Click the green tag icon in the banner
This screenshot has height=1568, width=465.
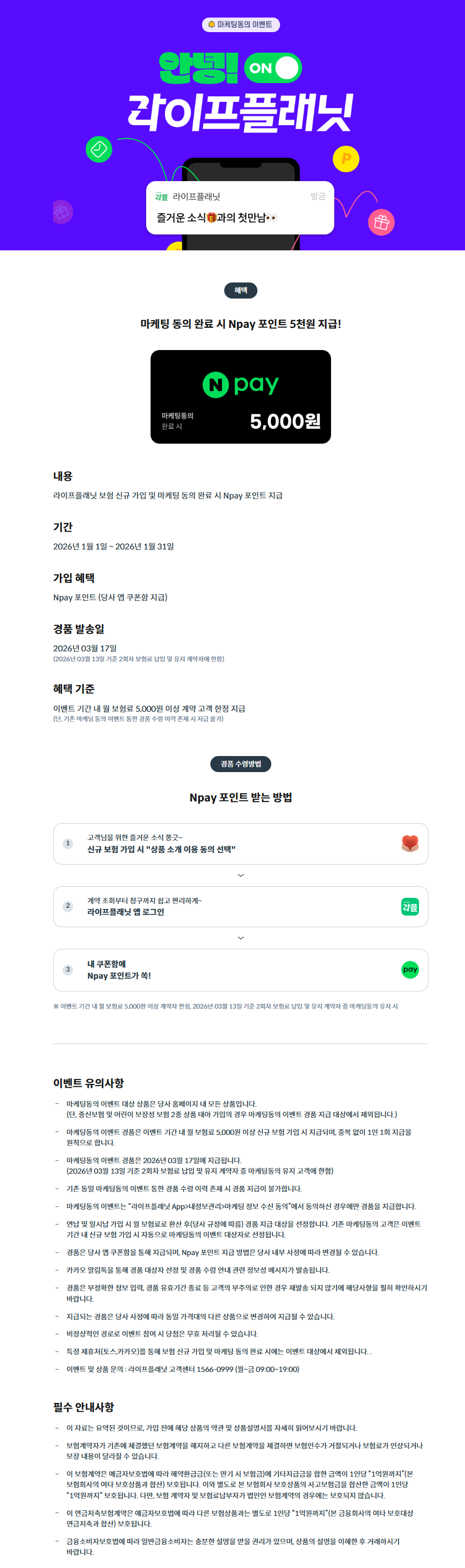99,149
